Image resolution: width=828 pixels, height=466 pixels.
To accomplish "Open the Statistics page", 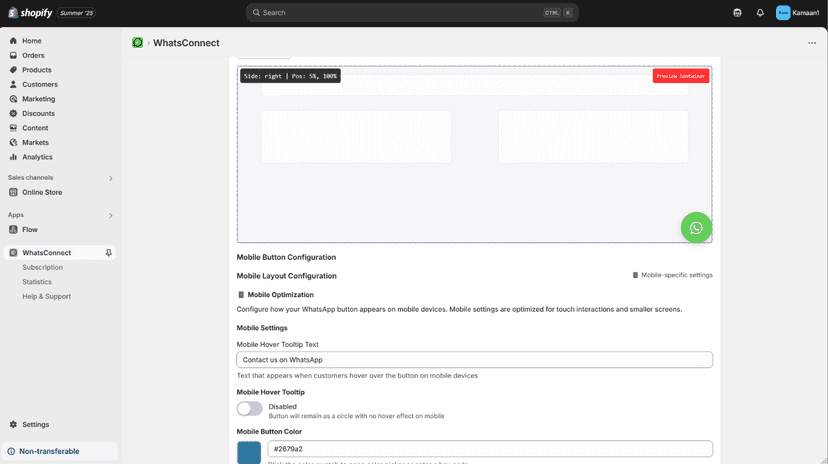I will pos(37,282).
